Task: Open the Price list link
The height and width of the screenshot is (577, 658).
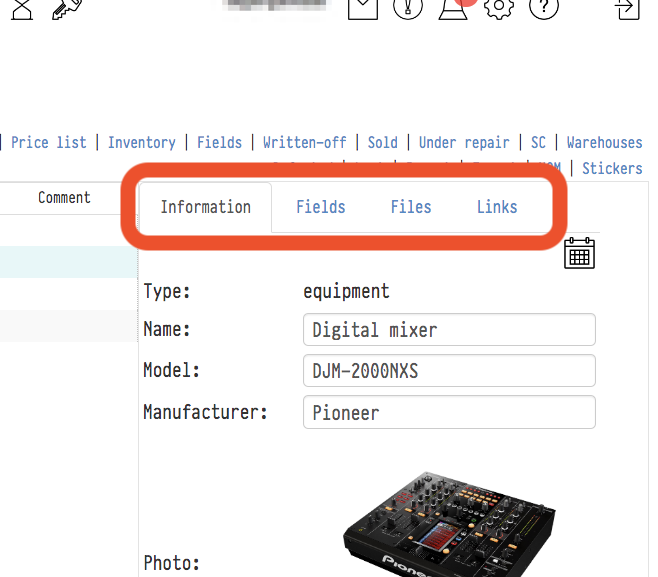Action: tap(49, 143)
